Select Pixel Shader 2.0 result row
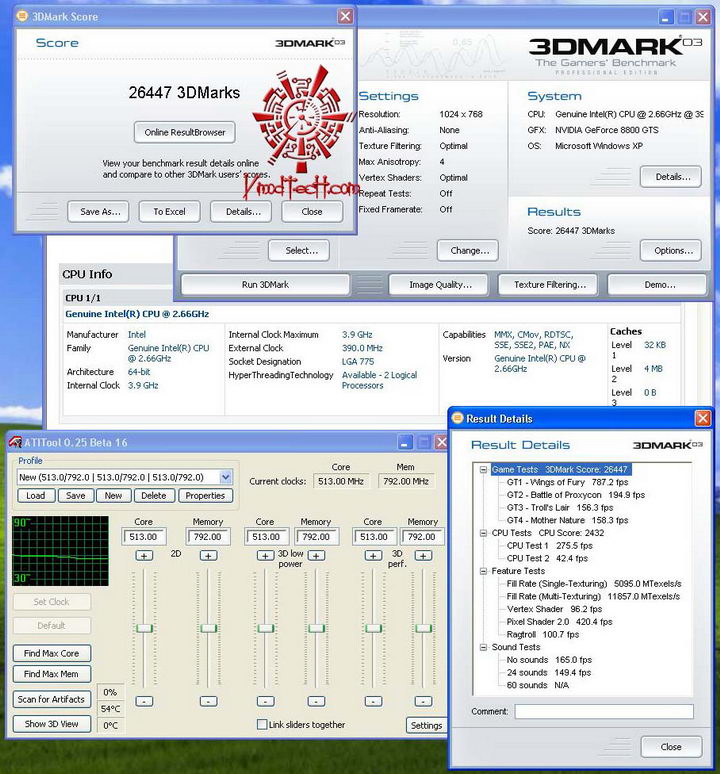Viewport: 720px width, 774px height. point(559,621)
